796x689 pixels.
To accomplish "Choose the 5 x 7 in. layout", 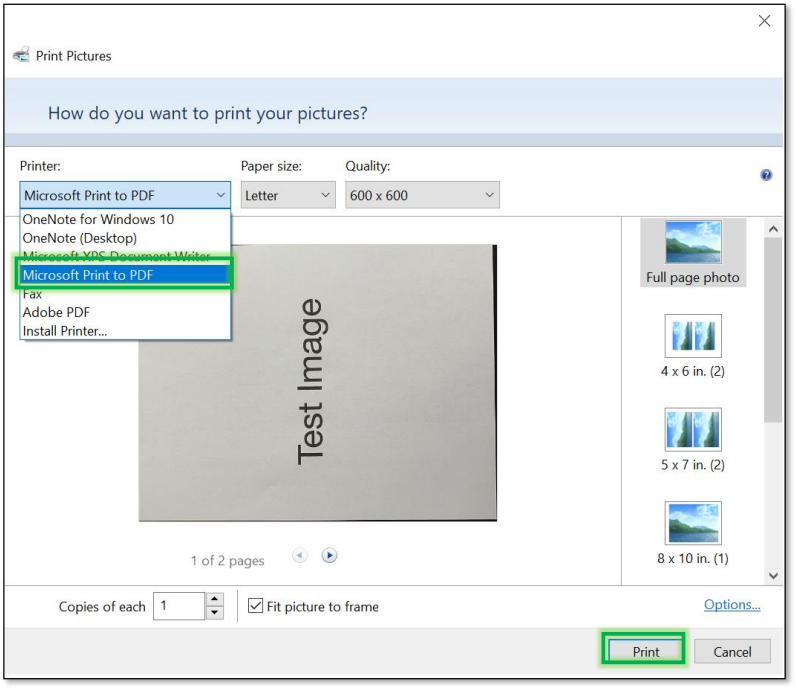I will click(692, 439).
